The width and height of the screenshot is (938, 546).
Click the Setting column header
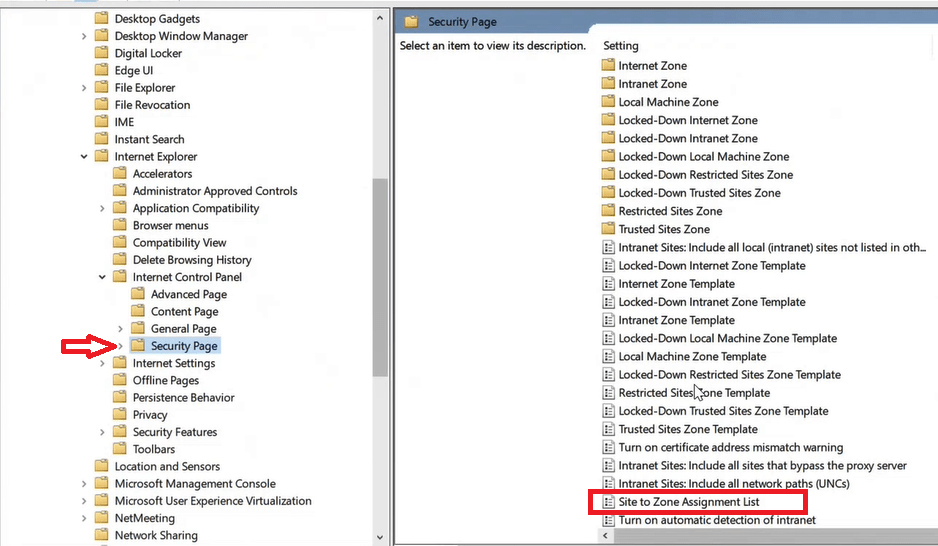click(621, 46)
